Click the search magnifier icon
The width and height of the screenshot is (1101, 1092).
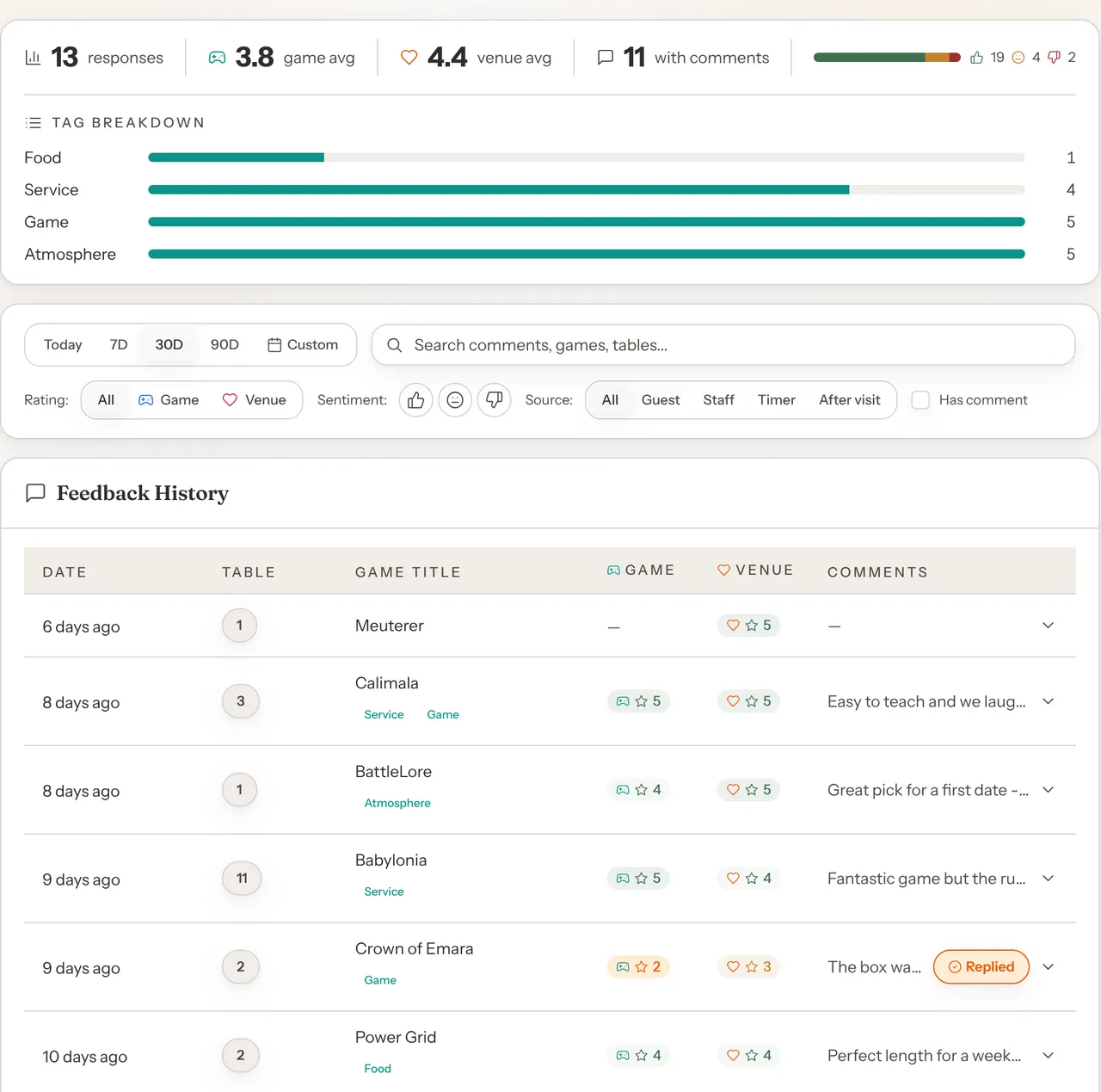click(x=395, y=345)
